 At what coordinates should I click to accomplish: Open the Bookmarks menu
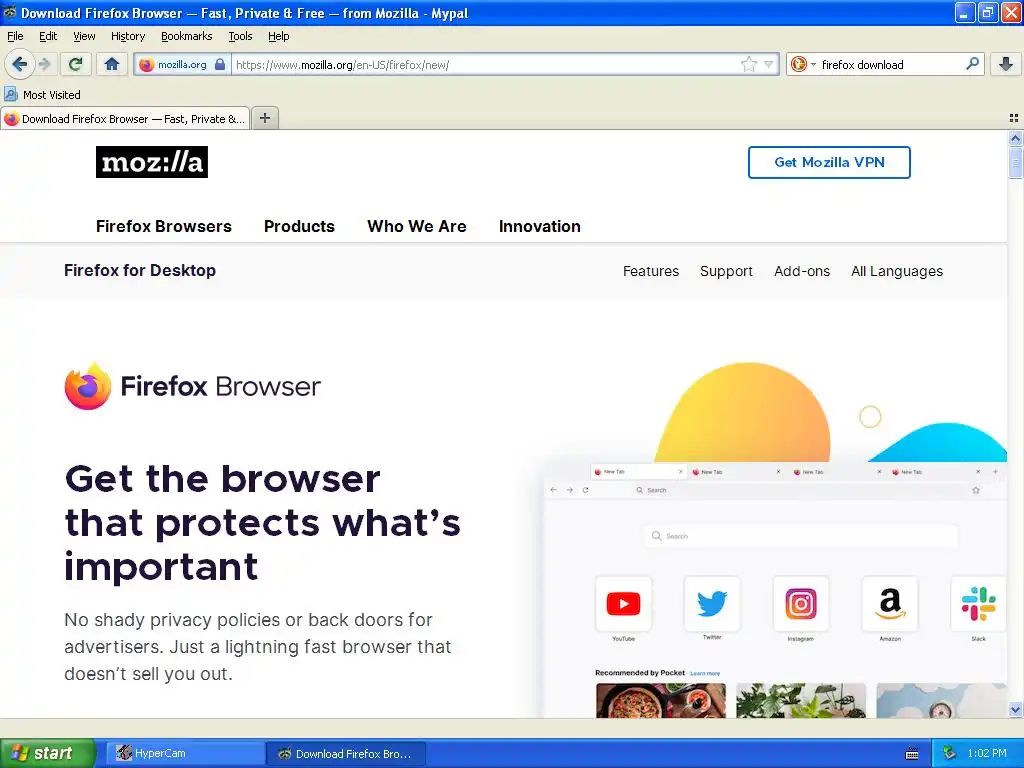pyautogui.click(x=186, y=36)
